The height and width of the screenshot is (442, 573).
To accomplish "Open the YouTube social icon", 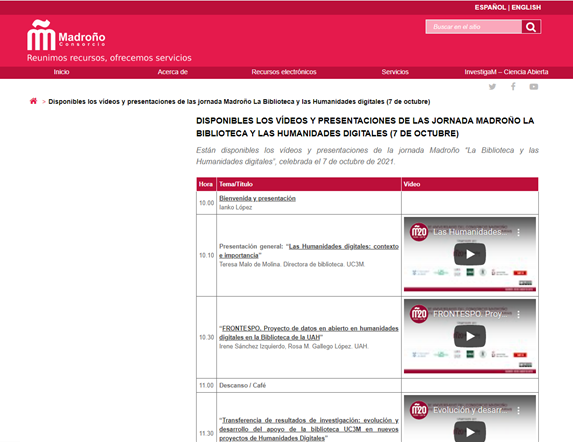I will (x=534, y=87).
